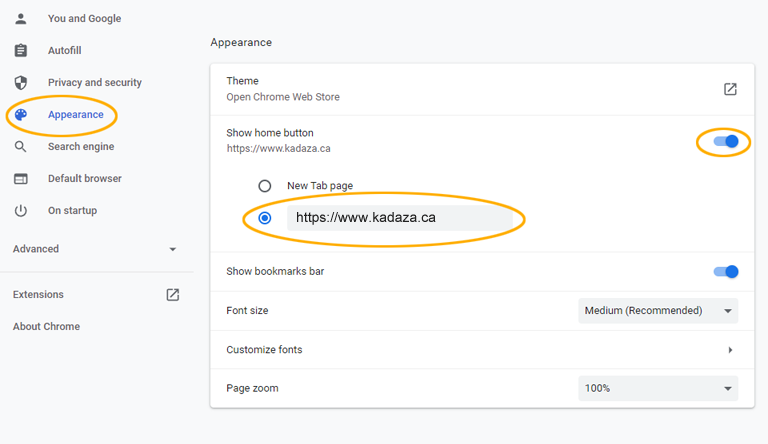768x444 pixels.
Task: Click the Autofill clipboard icon
Action: [21, 50]
